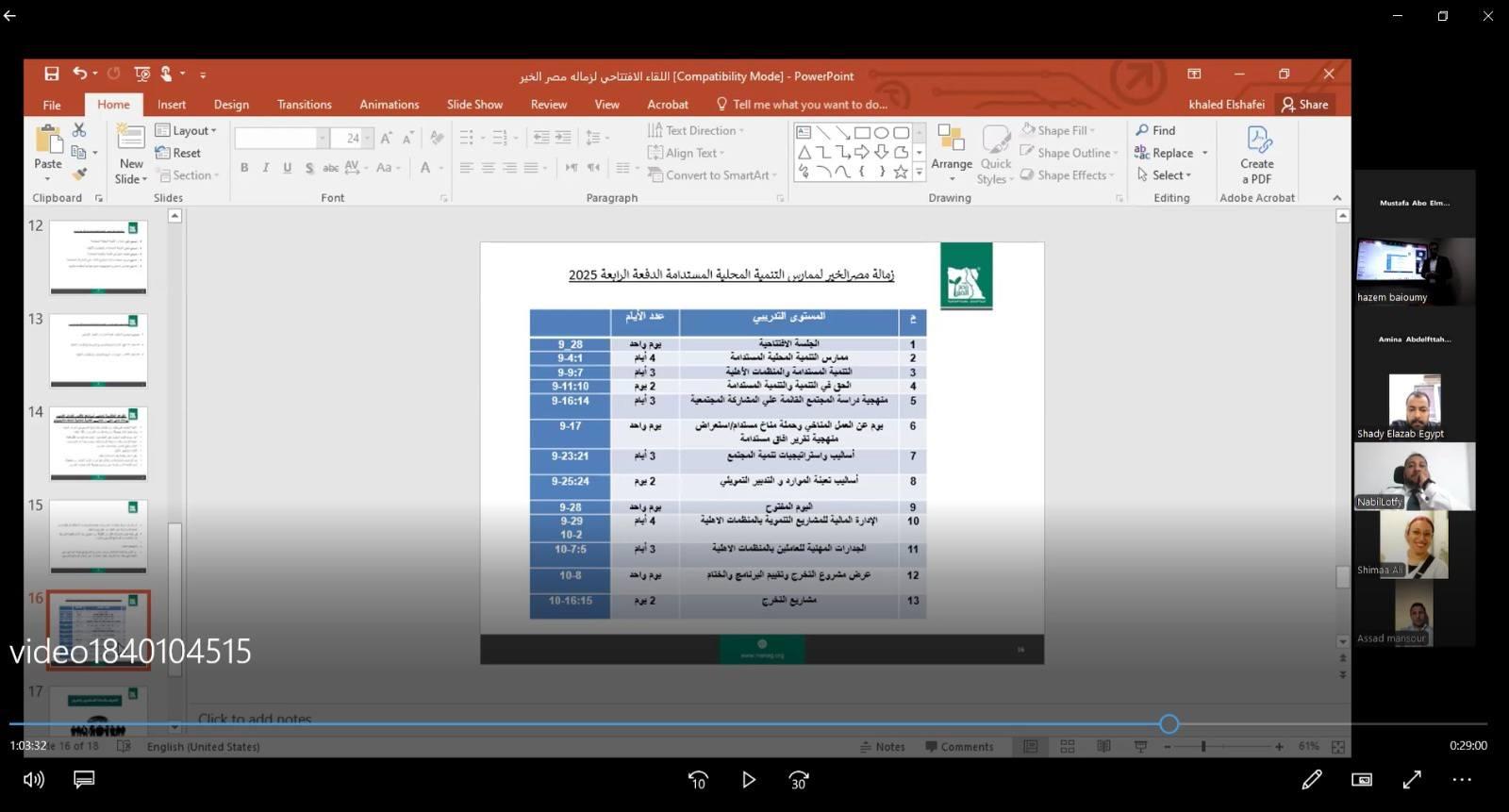Click Reading View icon in status bar

(x=1103, y=747)
